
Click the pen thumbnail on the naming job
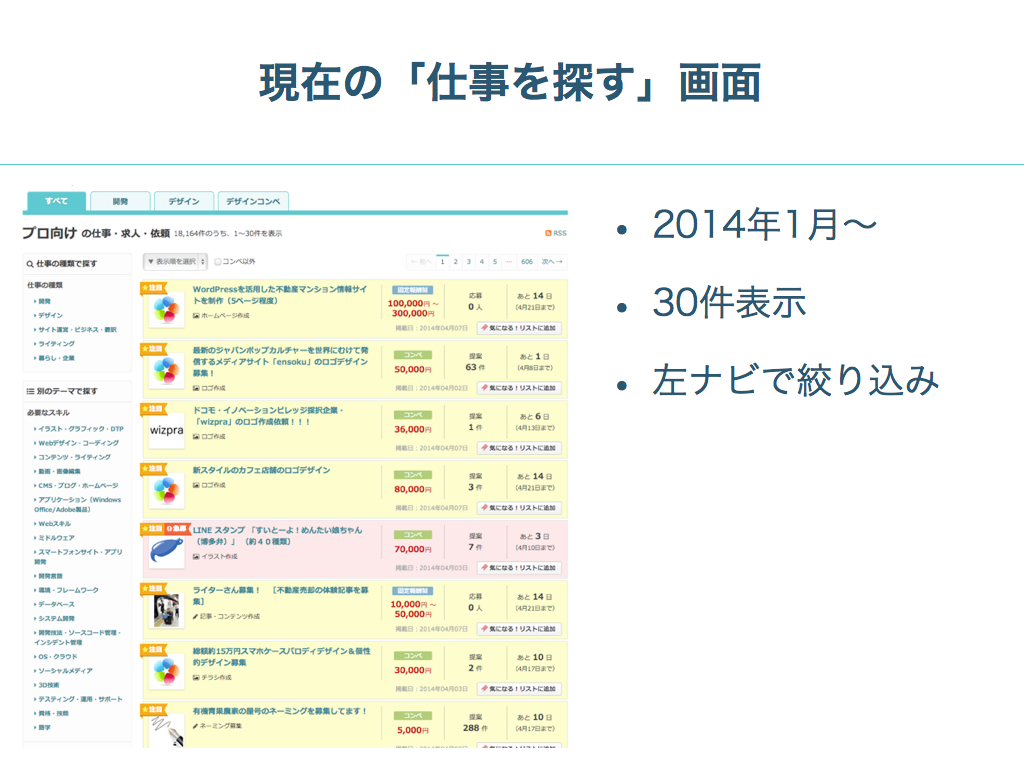tap(165, 728)
